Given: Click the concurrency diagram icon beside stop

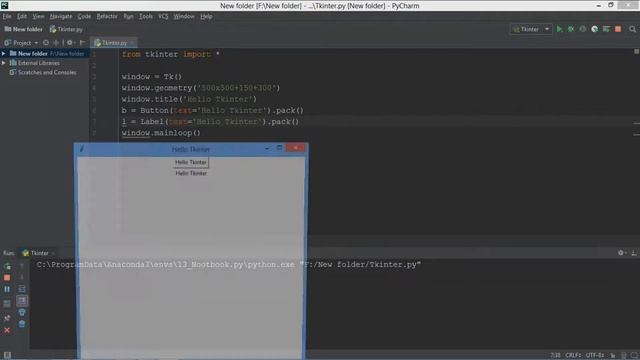Looking at the screenshot, I should 607,29.
